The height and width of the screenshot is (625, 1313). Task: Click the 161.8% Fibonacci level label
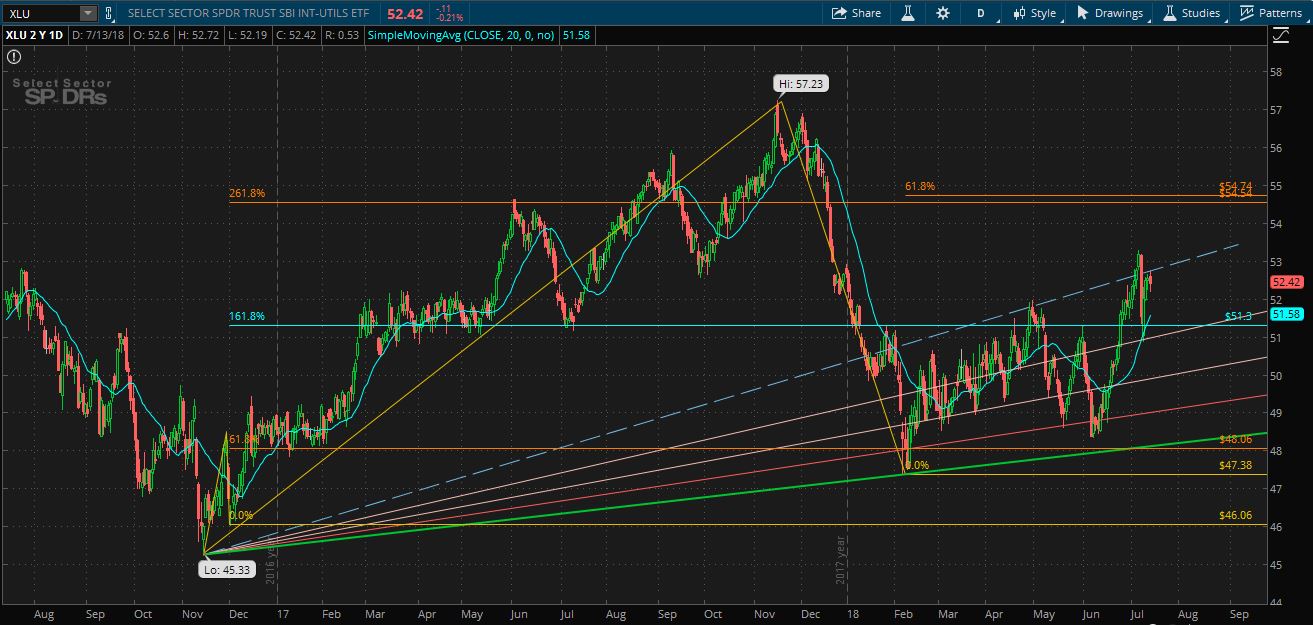248,316
